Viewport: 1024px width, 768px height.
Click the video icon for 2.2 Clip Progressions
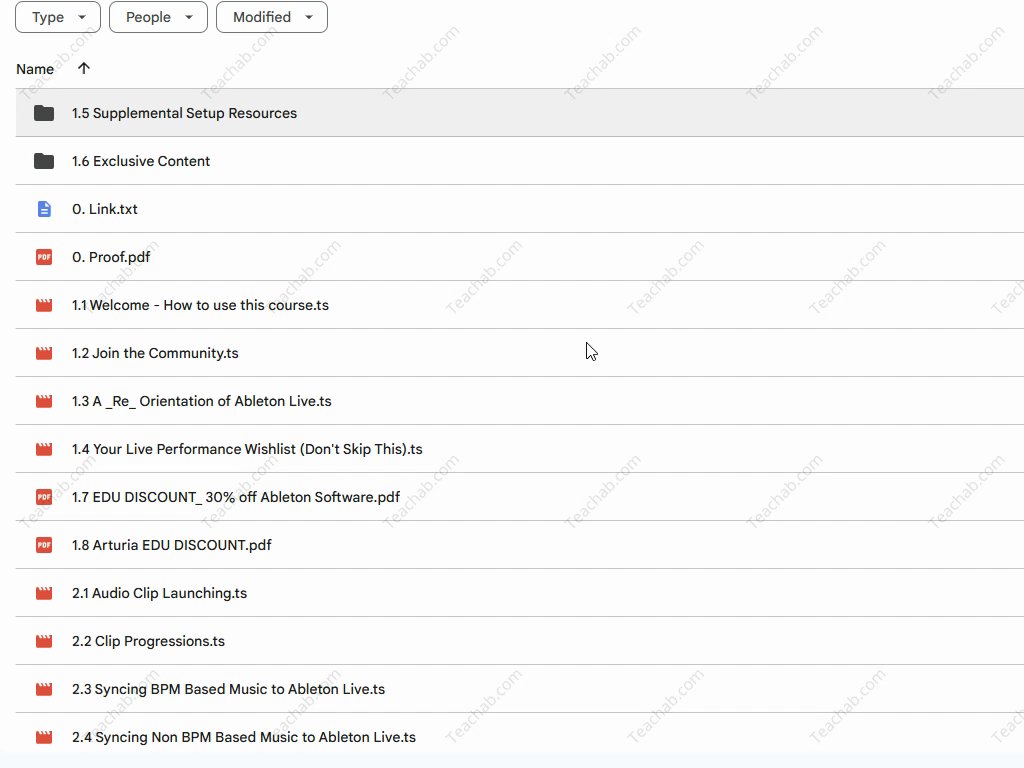tap(44, 641)
